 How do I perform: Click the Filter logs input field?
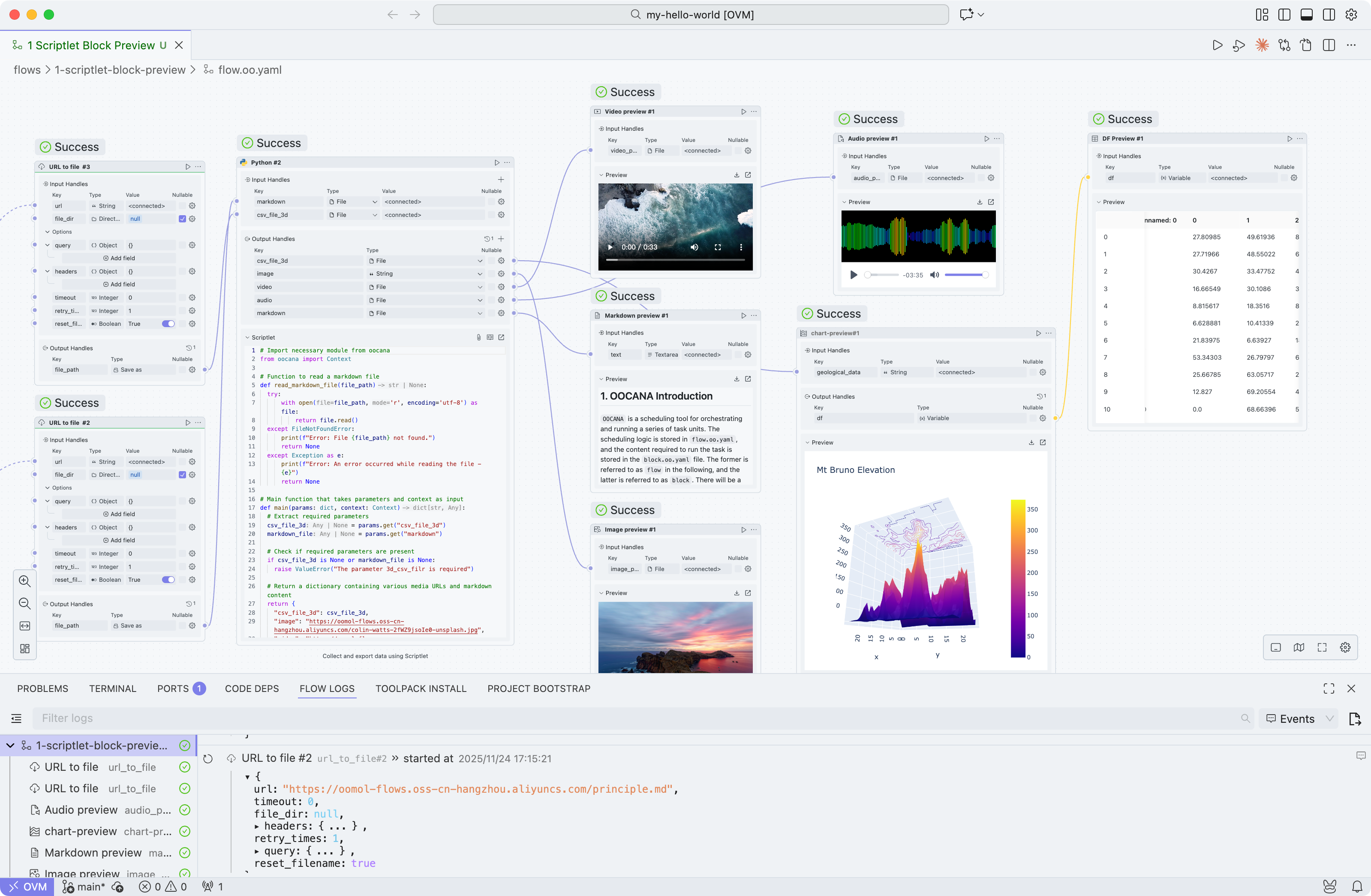[230, 718]
